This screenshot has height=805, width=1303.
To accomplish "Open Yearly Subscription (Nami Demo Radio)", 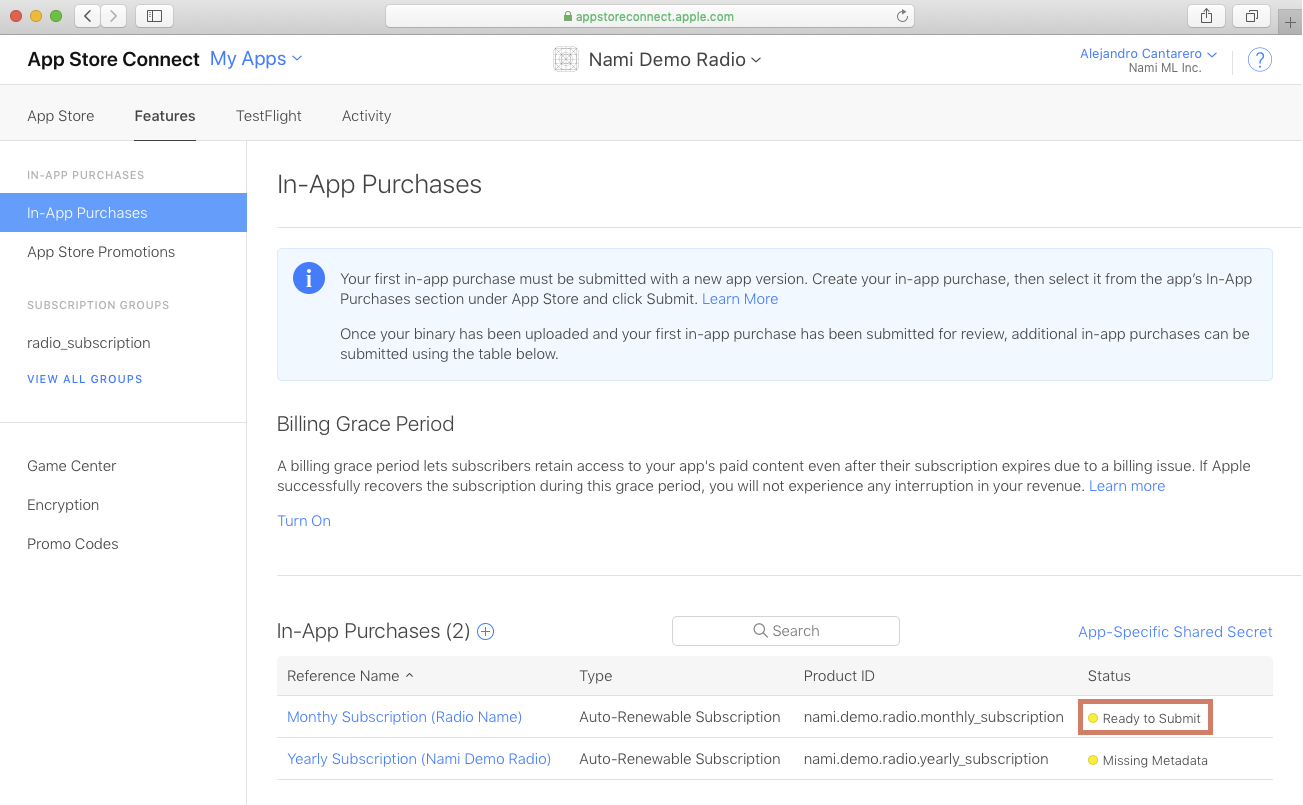I will [419, 759].
